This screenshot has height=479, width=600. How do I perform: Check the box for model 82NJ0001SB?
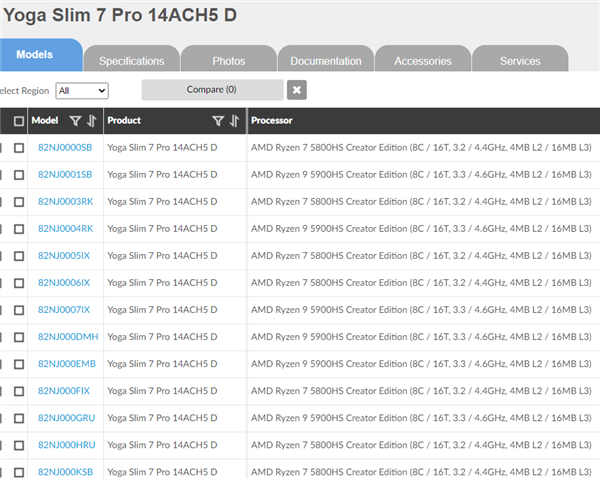(x=19, y=175)
